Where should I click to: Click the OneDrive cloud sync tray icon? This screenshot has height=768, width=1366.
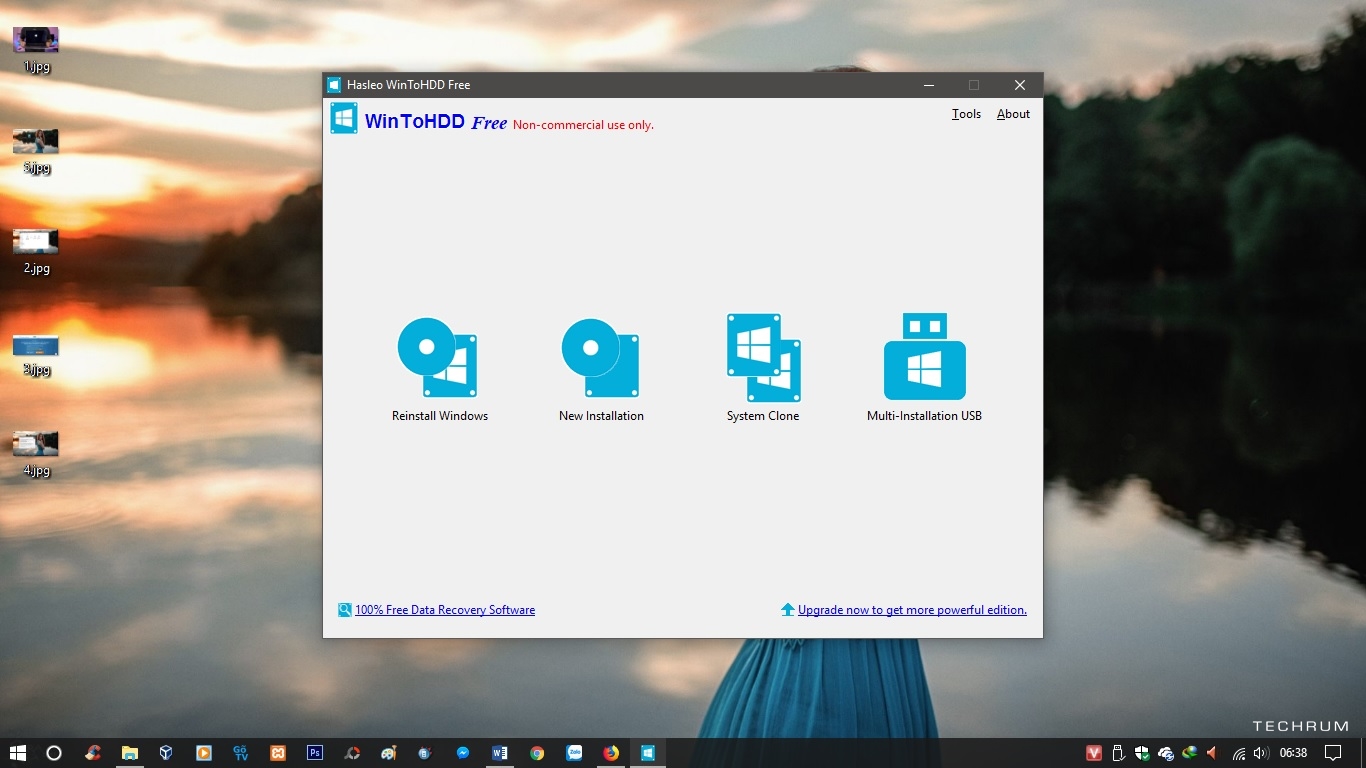(1166, 753)
